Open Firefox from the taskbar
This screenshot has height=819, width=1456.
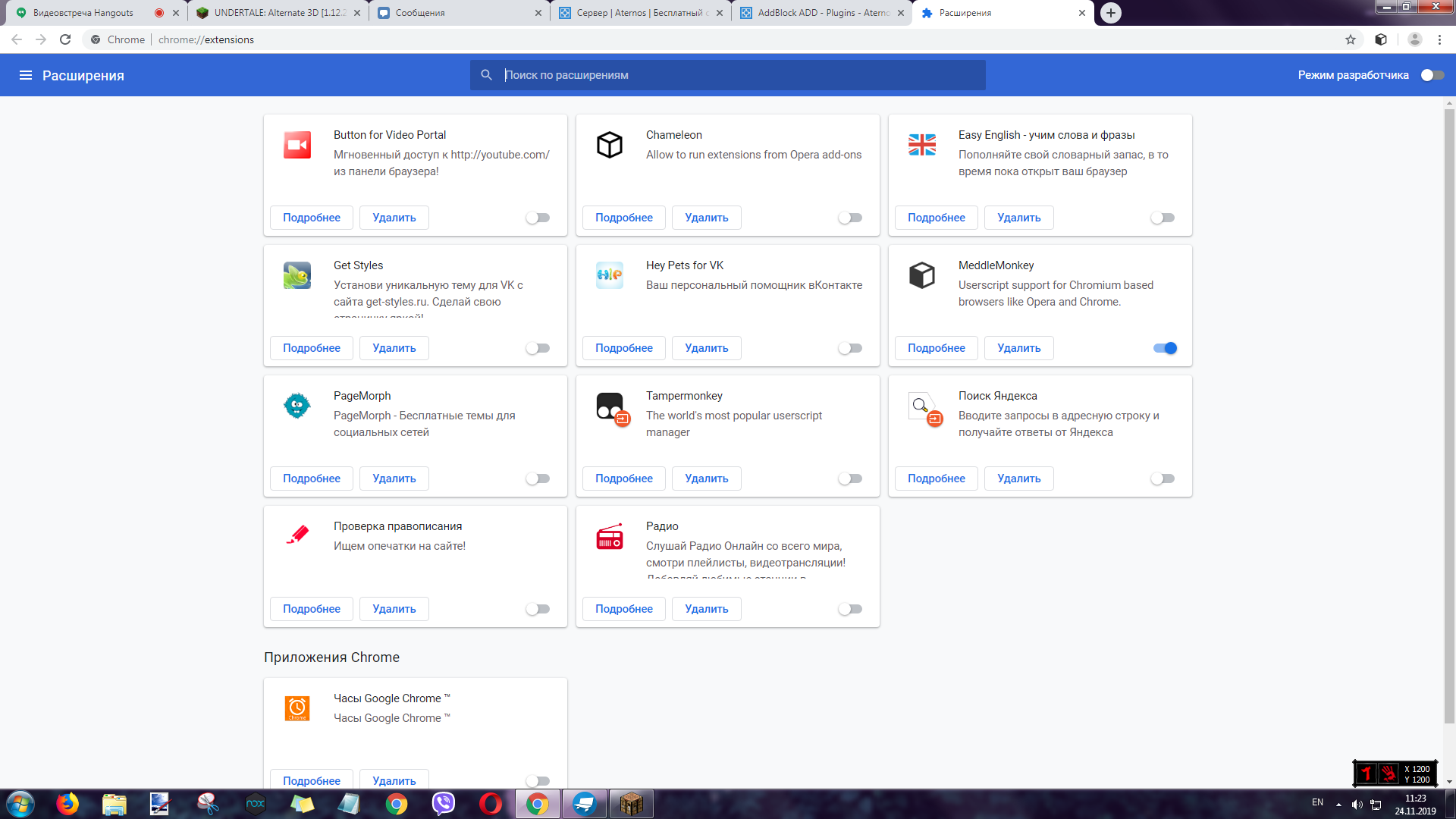point(67,804)
